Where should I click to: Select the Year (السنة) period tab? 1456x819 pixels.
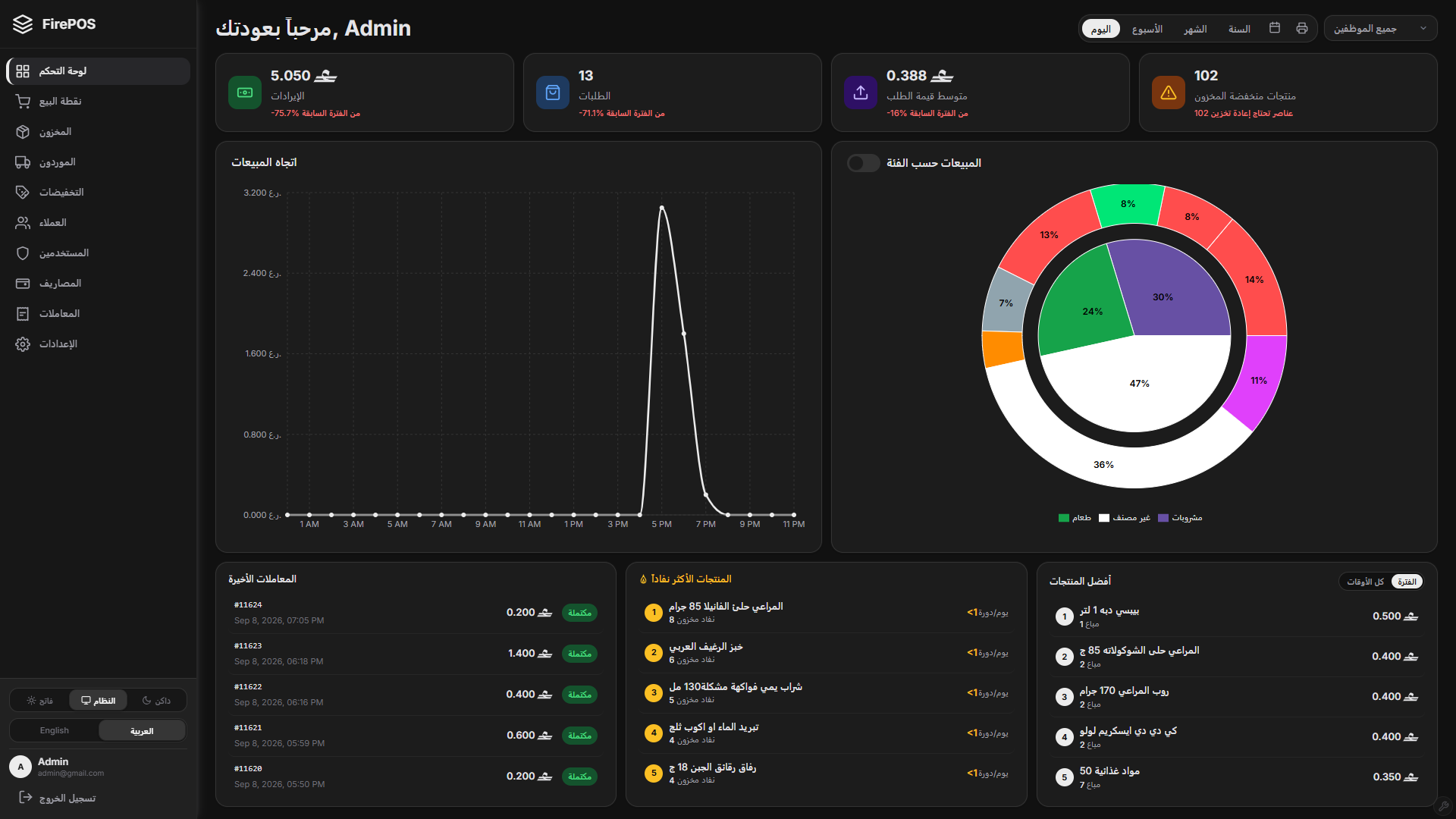(x=1240, y=29)
